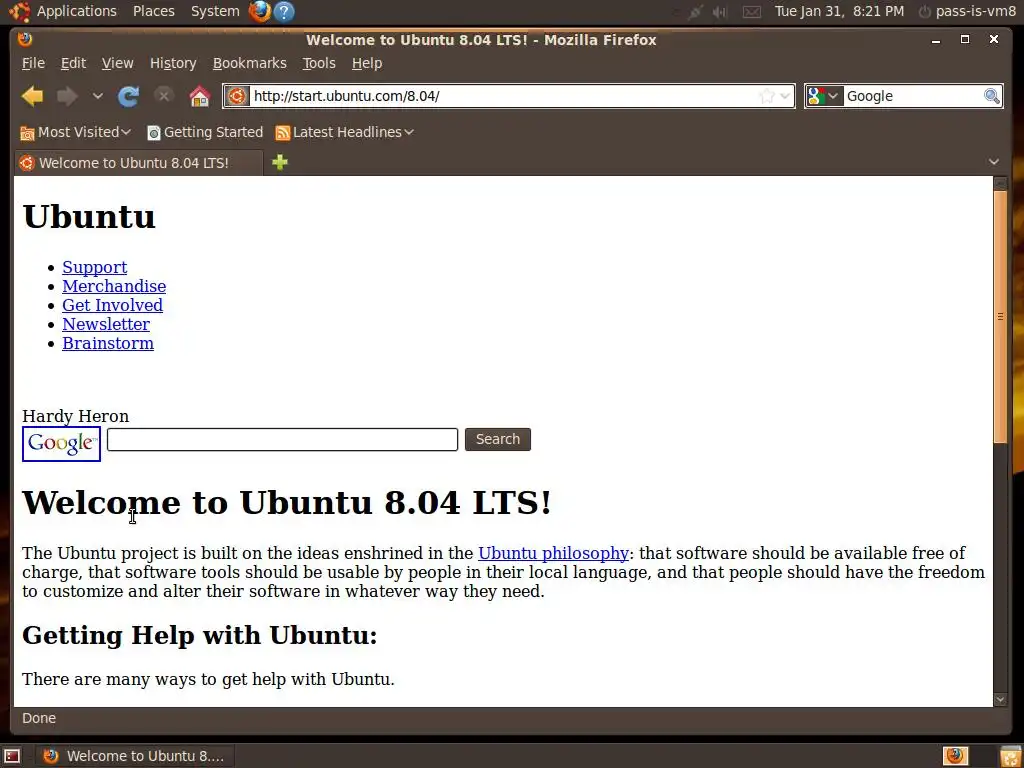Follow the Get Involved link
The image size is (1024, 768).
(112, 305)
